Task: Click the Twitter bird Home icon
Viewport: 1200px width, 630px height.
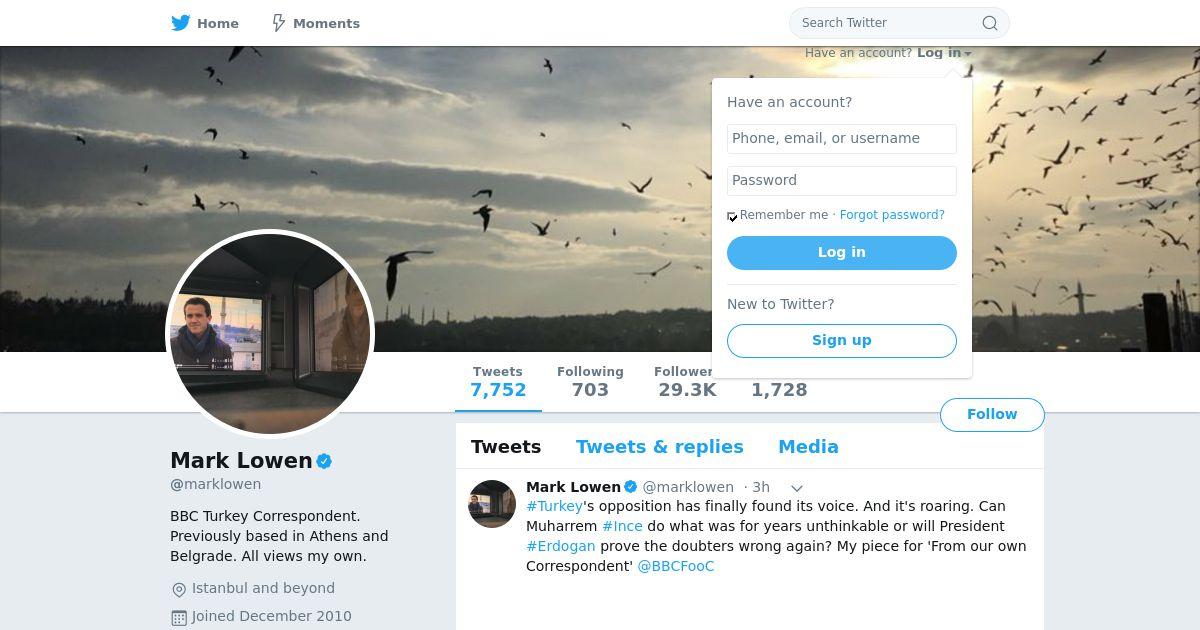Action: pos(181,23)
